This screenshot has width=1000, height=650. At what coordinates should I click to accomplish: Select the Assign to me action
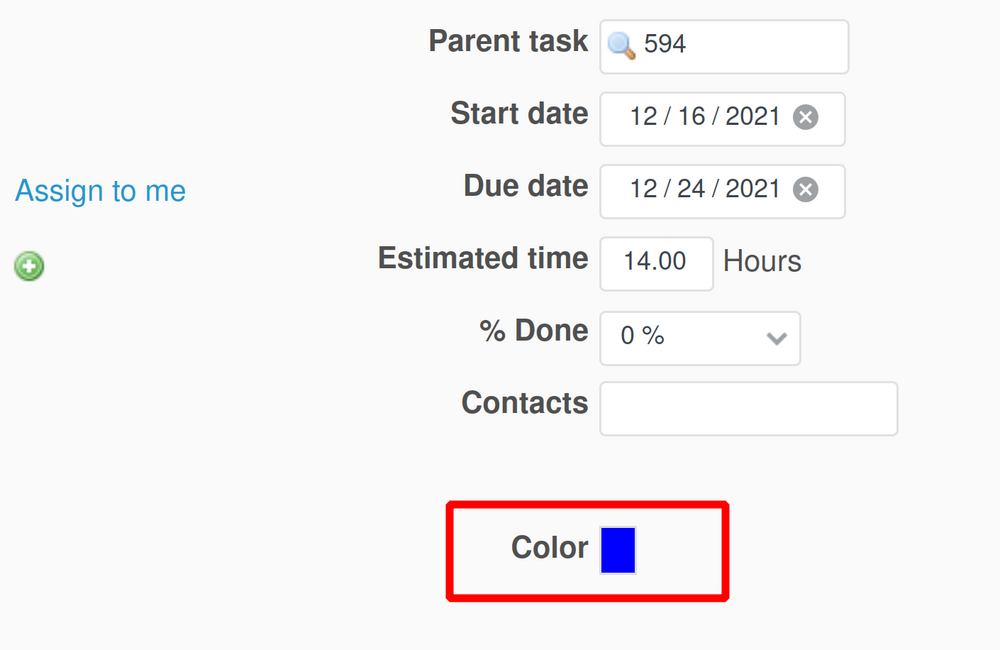click(99, 191)
